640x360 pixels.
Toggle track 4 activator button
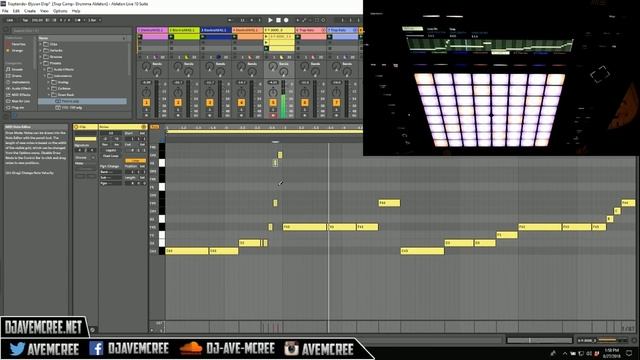click(241, 103)
